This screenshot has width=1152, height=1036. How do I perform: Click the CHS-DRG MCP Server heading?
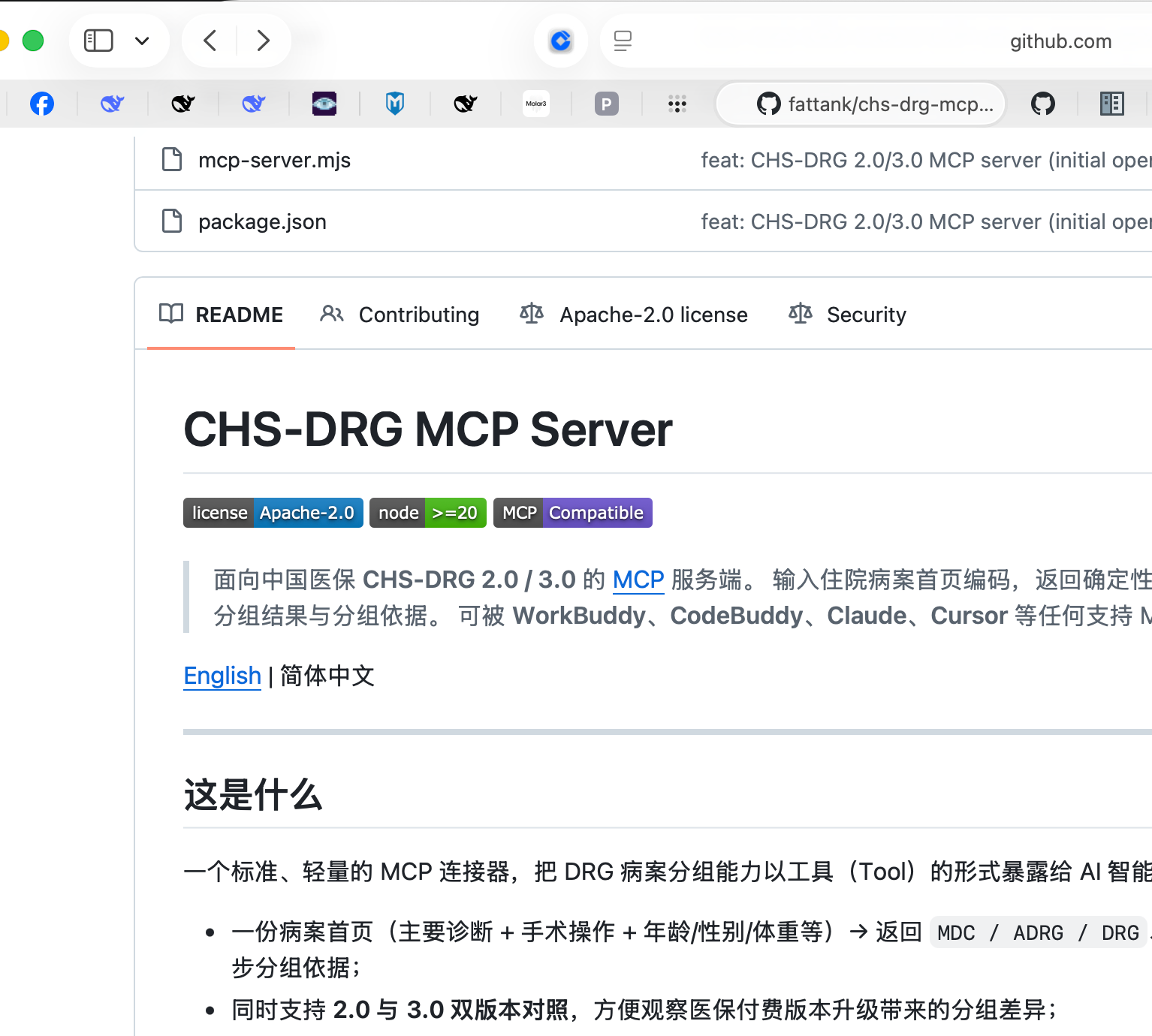click(x=428, y=429)
